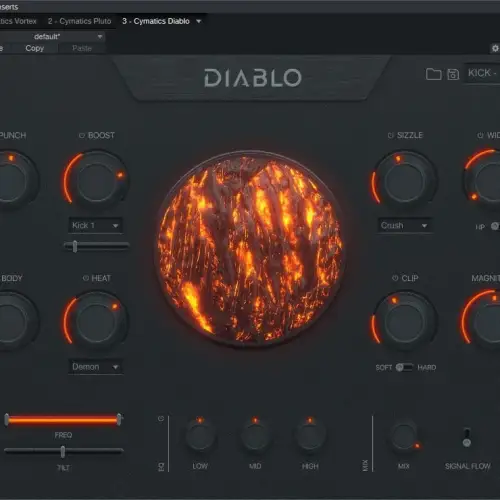
Task: Open the Demon heat type dropdown
Action: point(95,367)
